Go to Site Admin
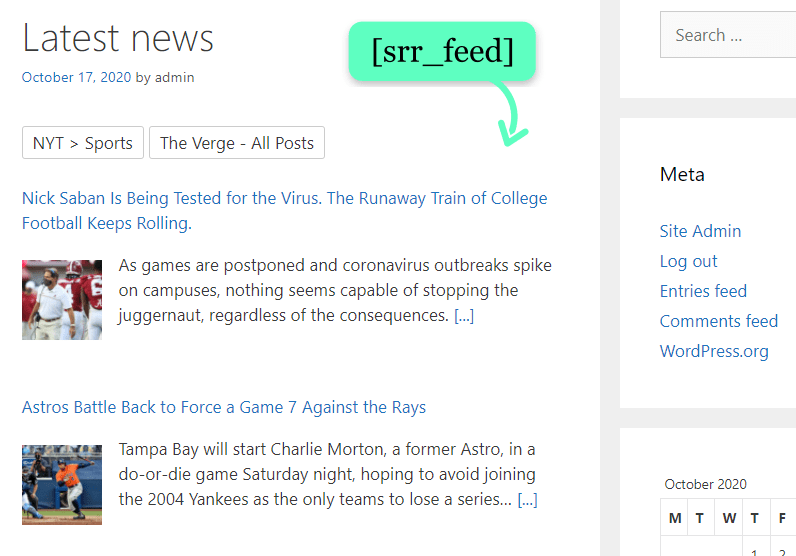The width and height of the screenshot is (796, 556). point(700,231)
